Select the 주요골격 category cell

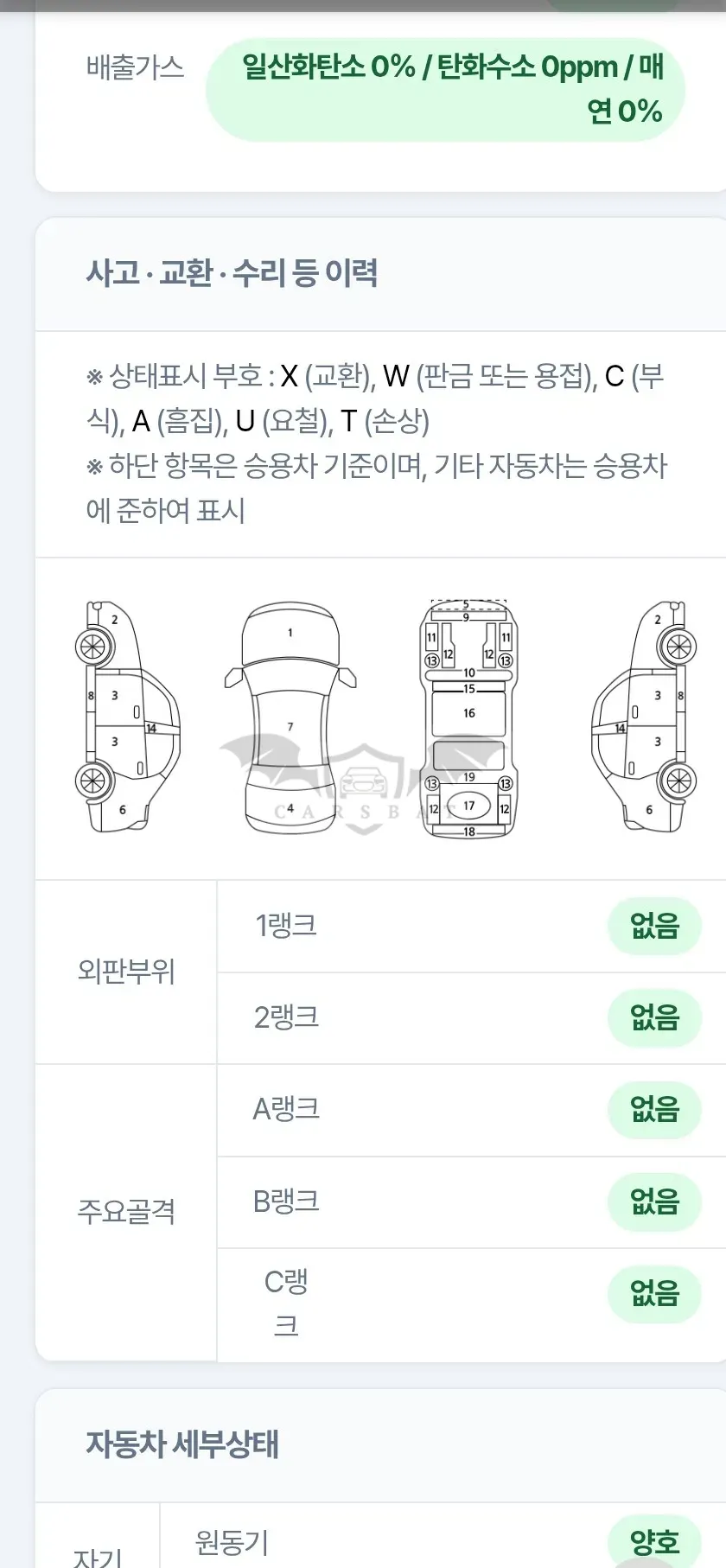tap(126, 1212)
